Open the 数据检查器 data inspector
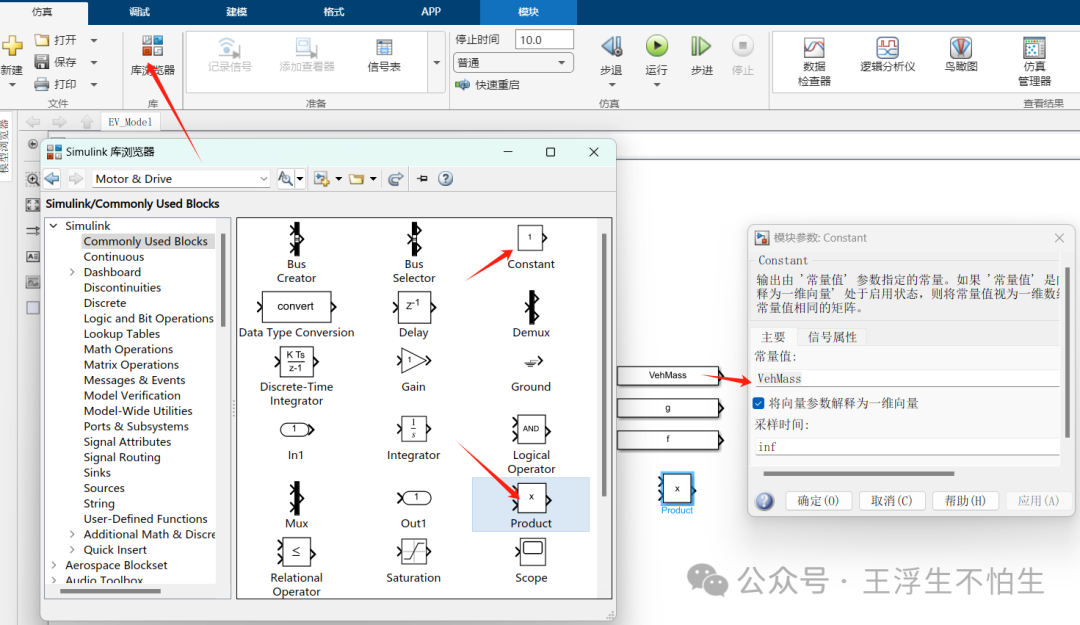The width and height of the screenshot is (1080, 625). [x=814, y=49]
